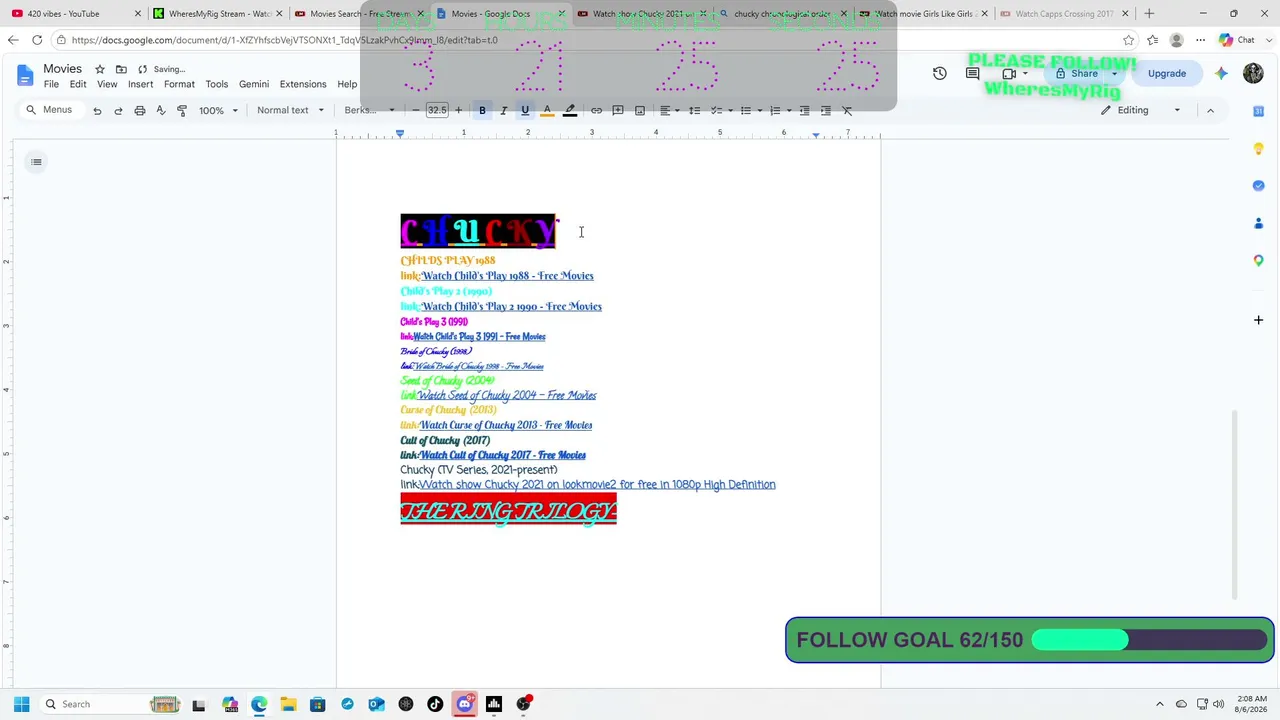1280x720 pixels.
Task: Open the Watch Curse of Chucky 2013 link
Action: tap(505, 425)
